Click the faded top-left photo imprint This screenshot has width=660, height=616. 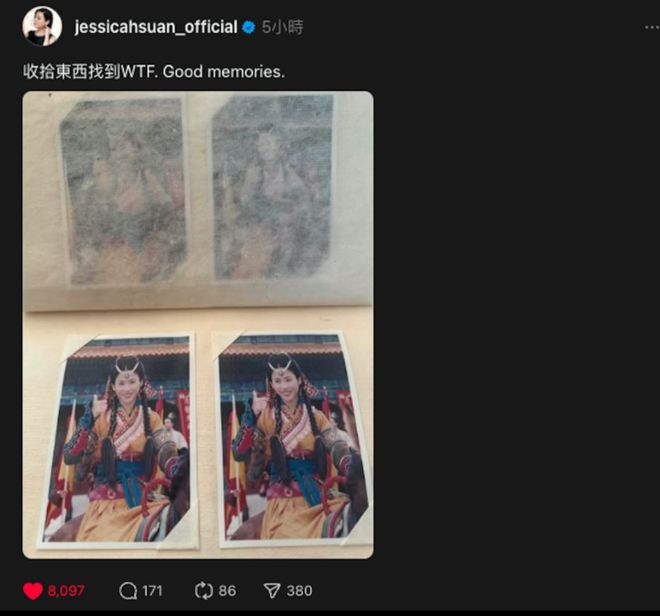124,191
